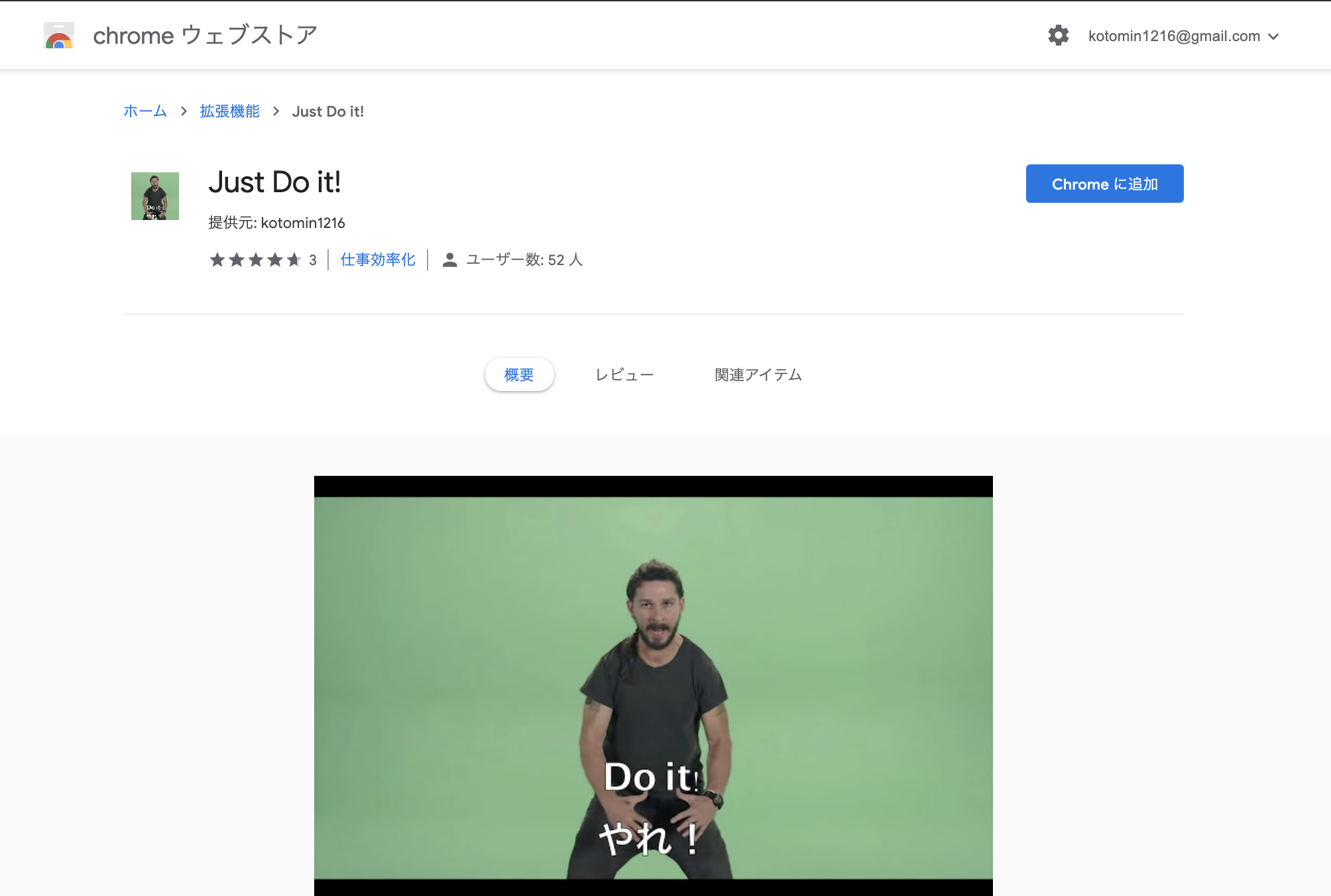Click the chrome ウェブストア title text
Image resolution: width=1331 pixels, height=896 pixels.
coord(205,36)
